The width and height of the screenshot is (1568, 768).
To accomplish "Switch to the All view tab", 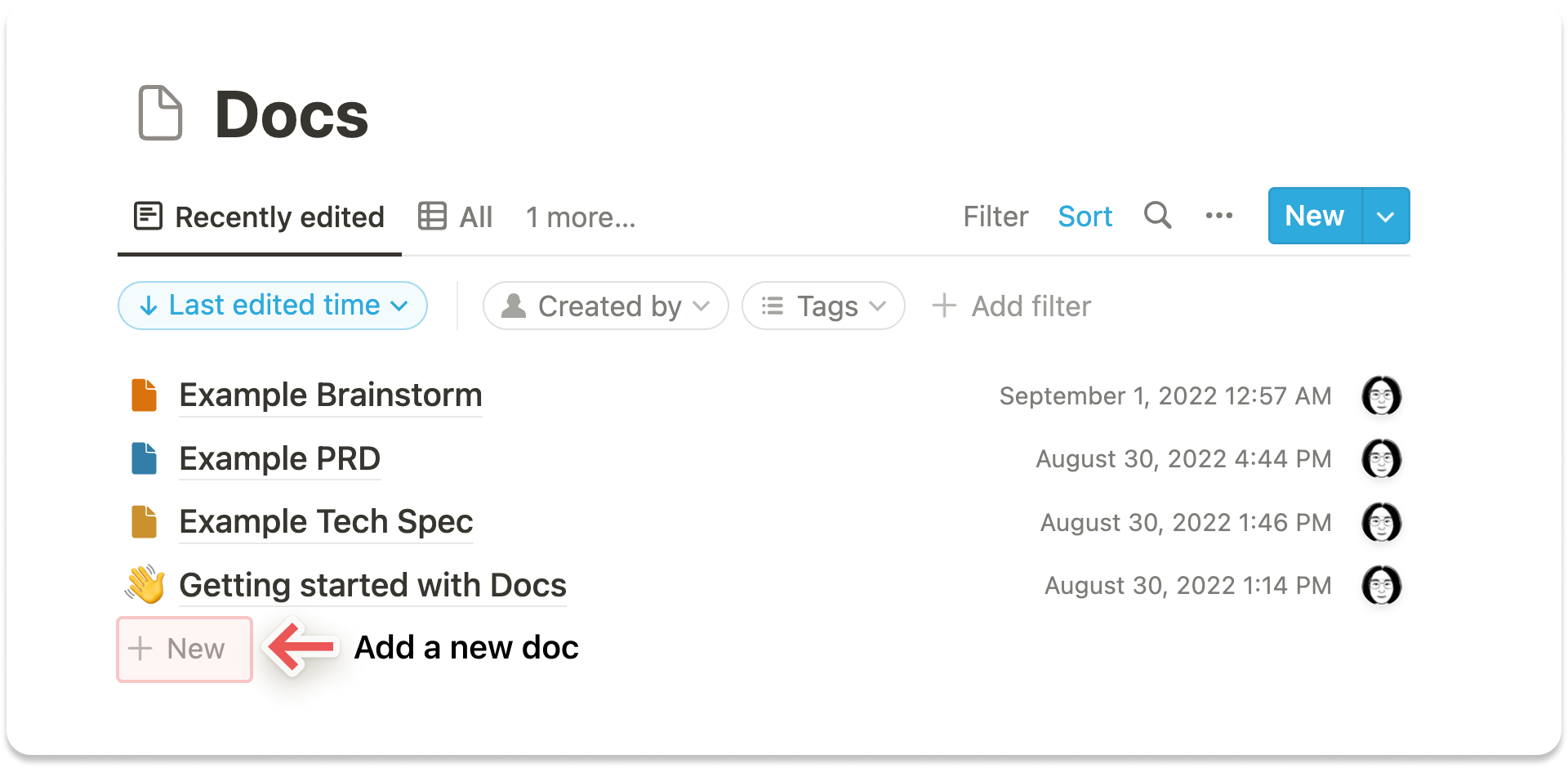I will 456,217.
